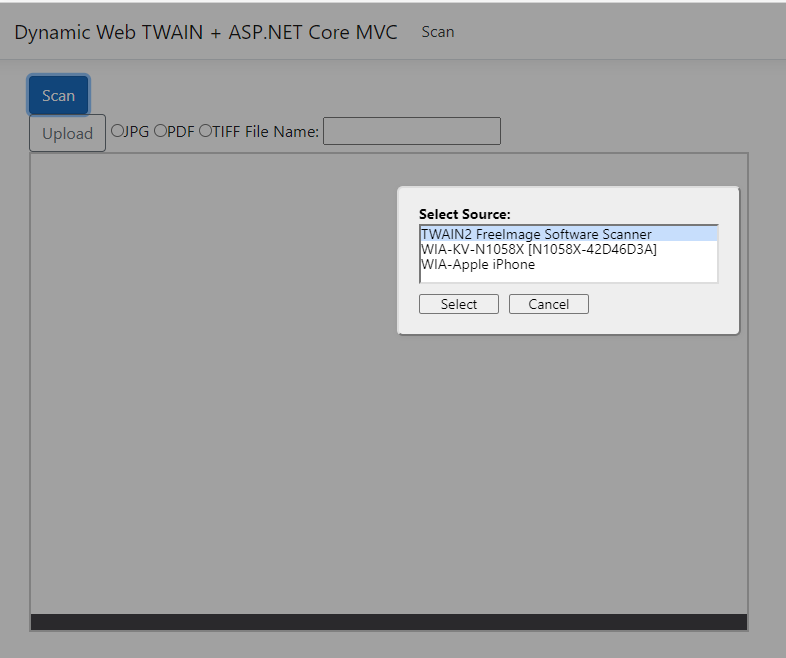The width and height of the screenshot is (786, 658).
Task: Click blank space below WIA-Apple iPhone entry
Action: 567,277
